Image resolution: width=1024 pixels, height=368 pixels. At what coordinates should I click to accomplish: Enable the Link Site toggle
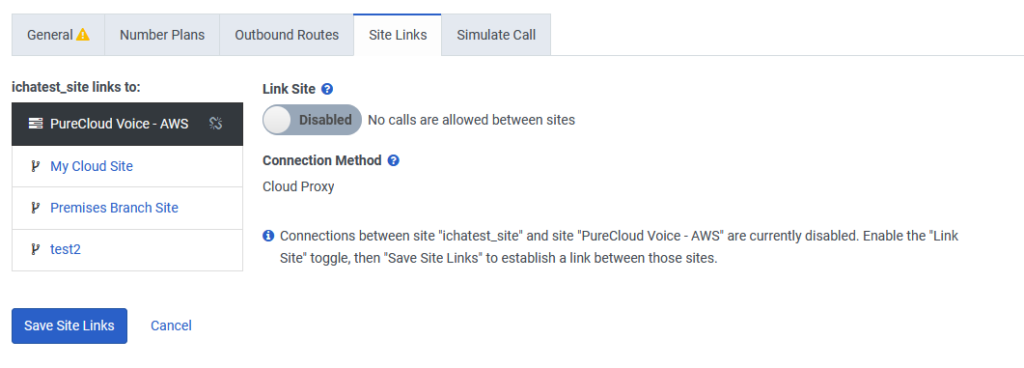312,120
